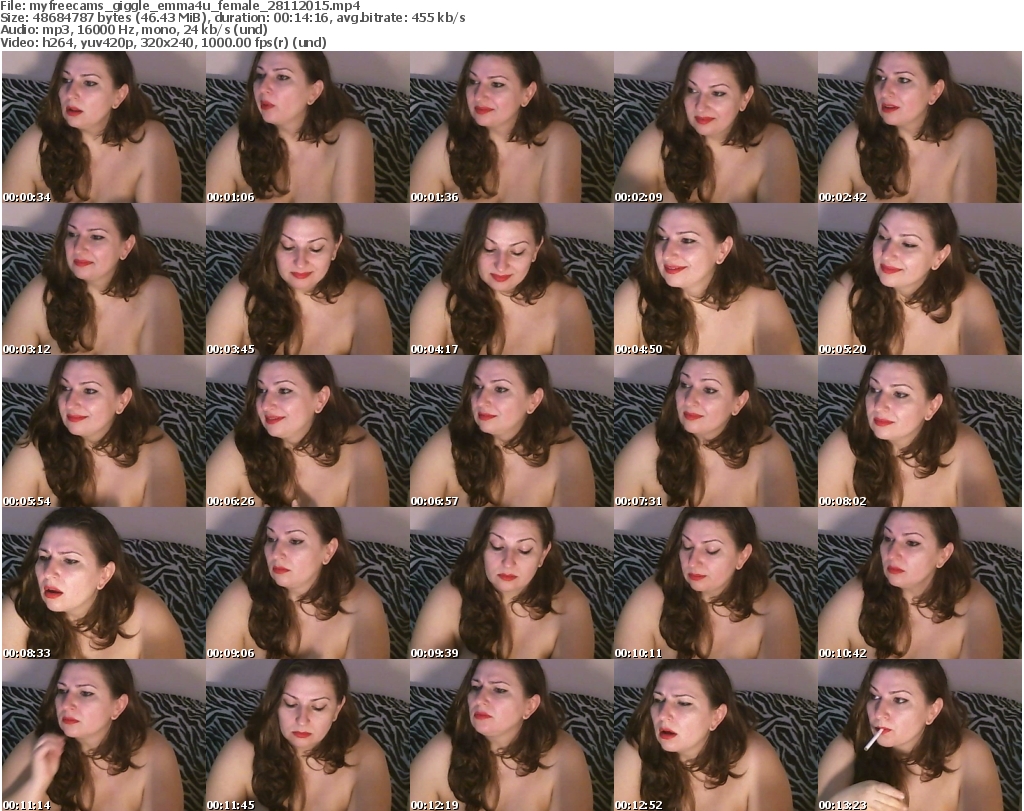Click the thumbnail stamped 00:11:14

tap(104, 735)
